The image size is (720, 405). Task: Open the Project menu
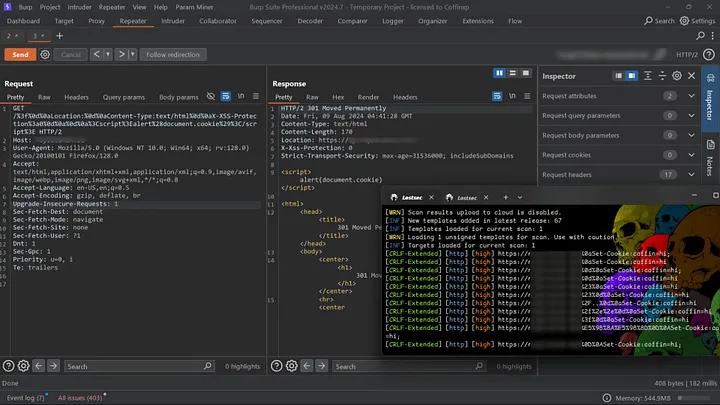(x=50, y=7)
